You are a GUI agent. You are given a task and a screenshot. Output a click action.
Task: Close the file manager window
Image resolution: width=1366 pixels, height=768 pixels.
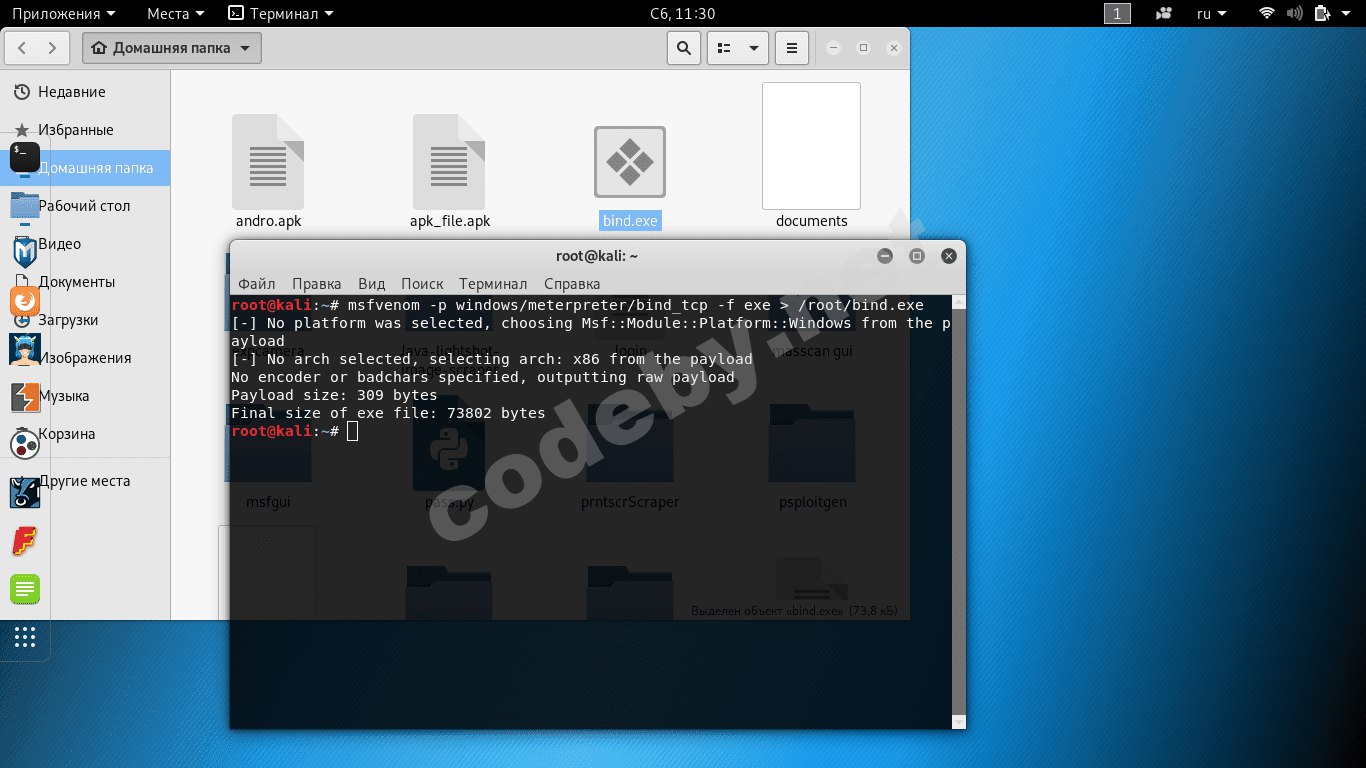pos(894,47)
